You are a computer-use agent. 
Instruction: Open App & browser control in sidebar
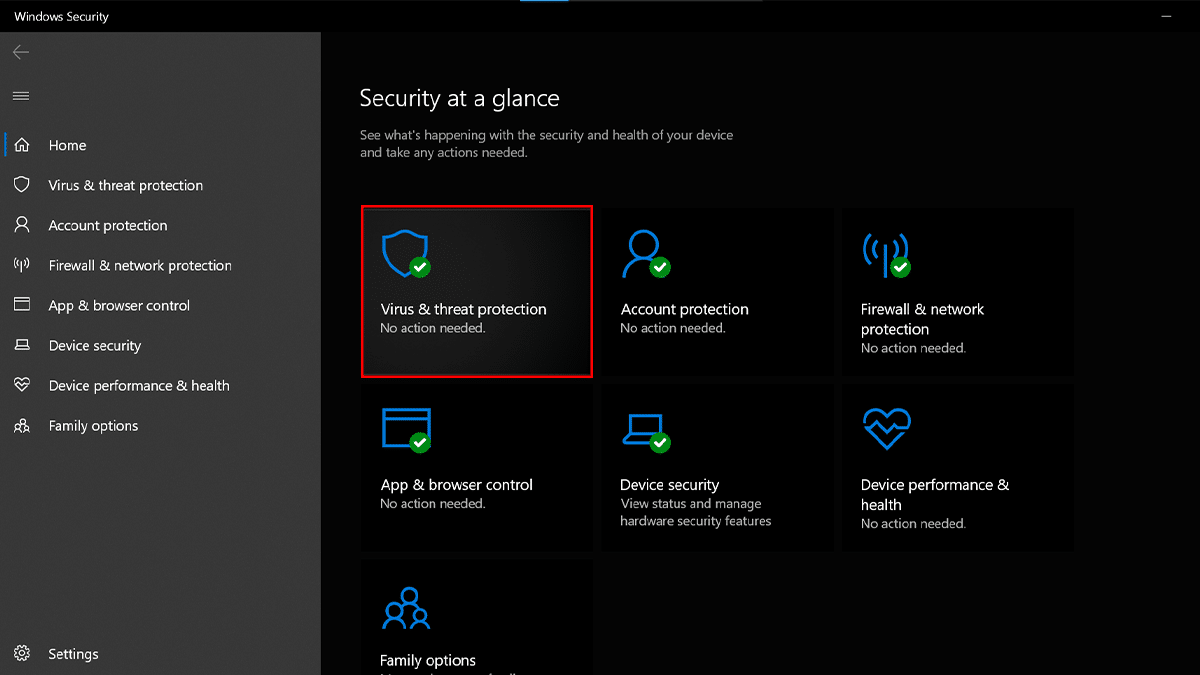(118, 305)
